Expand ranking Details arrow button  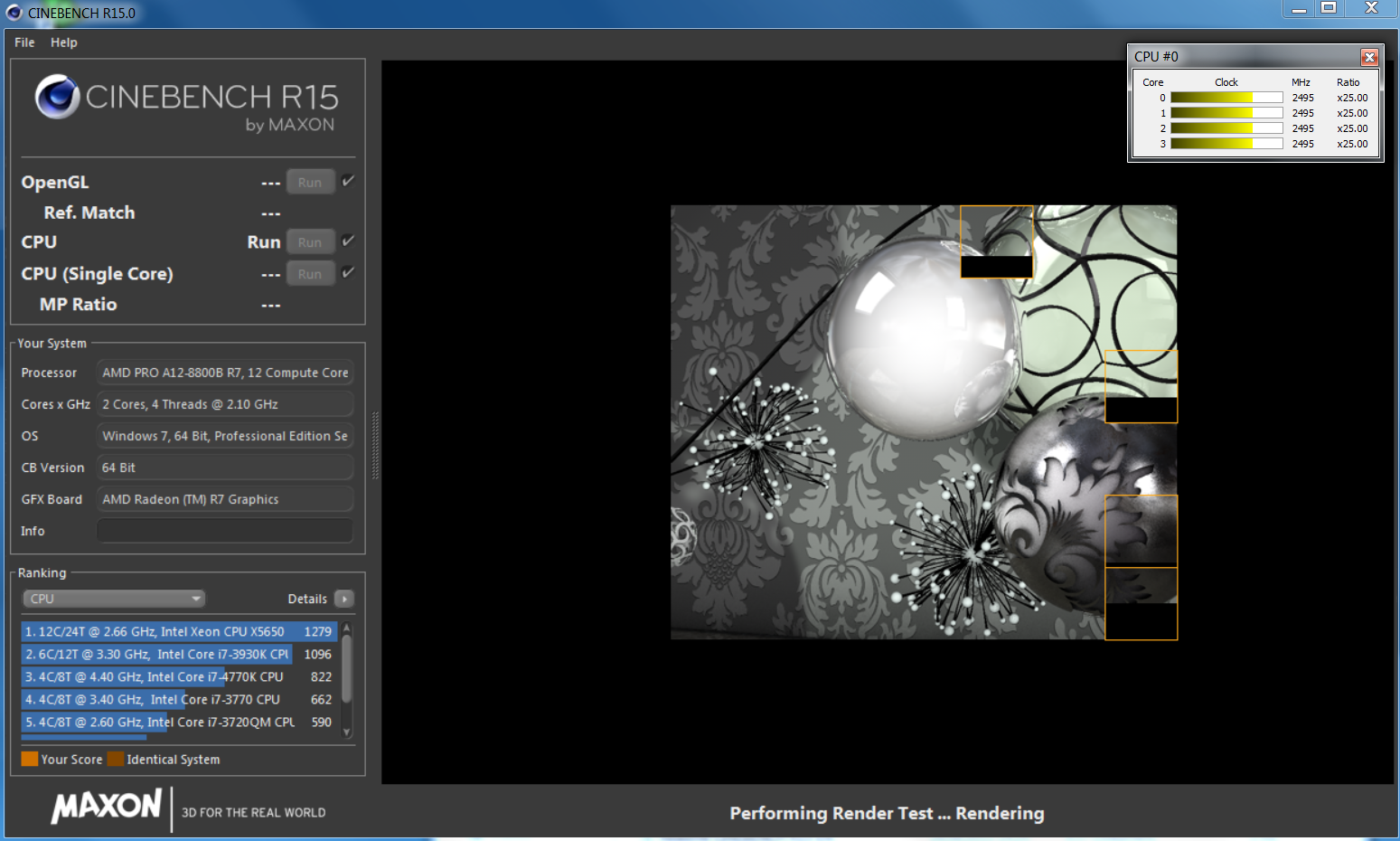coord(343,599)
